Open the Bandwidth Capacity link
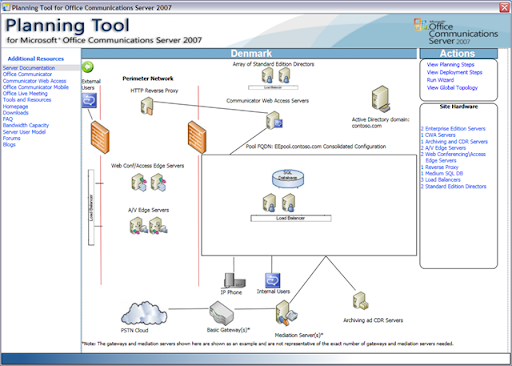 [x=26, y=125]
